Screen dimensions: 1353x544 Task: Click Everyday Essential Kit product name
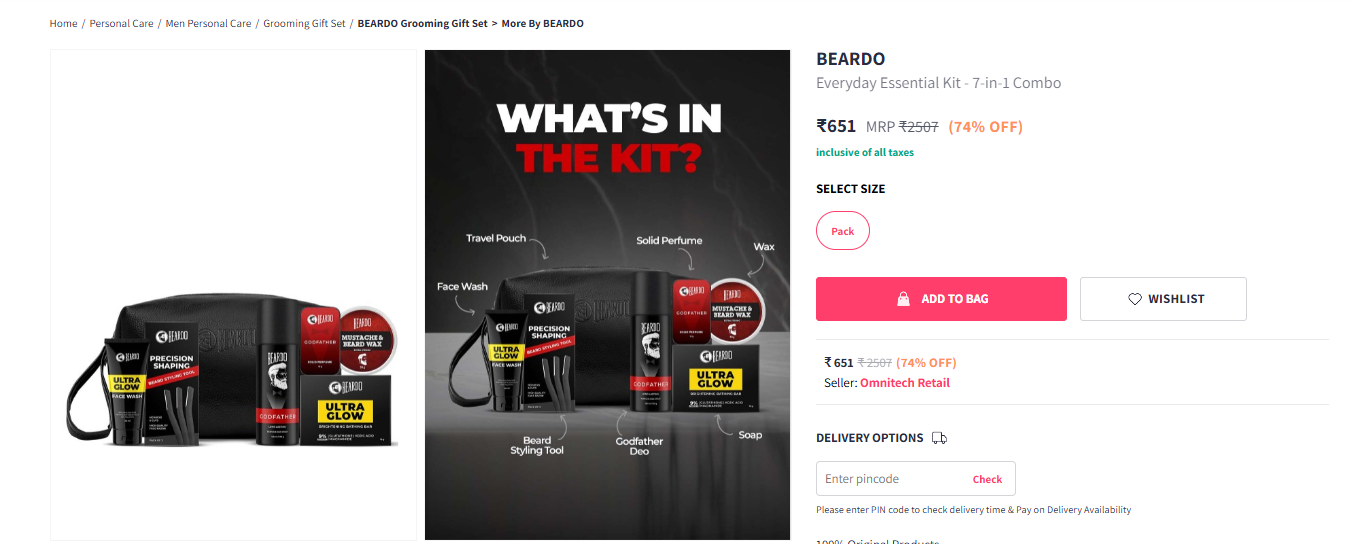938,83
